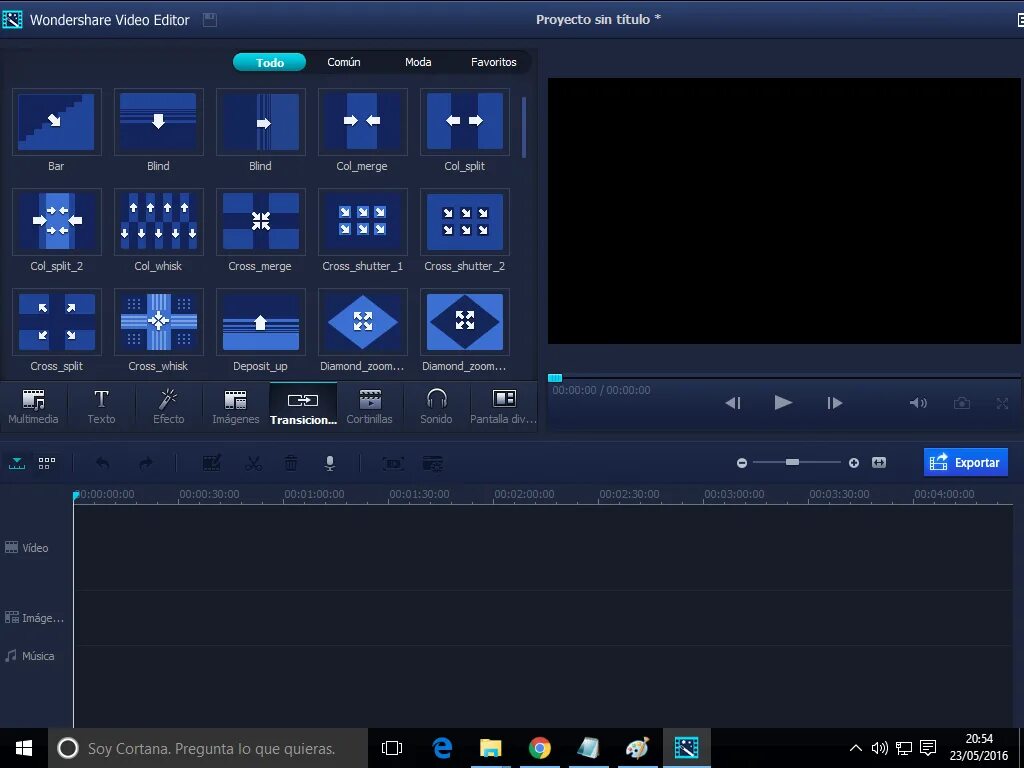Select the Cross_split transition
This screenshot has height=768, width=1024.
pos(56,322)
